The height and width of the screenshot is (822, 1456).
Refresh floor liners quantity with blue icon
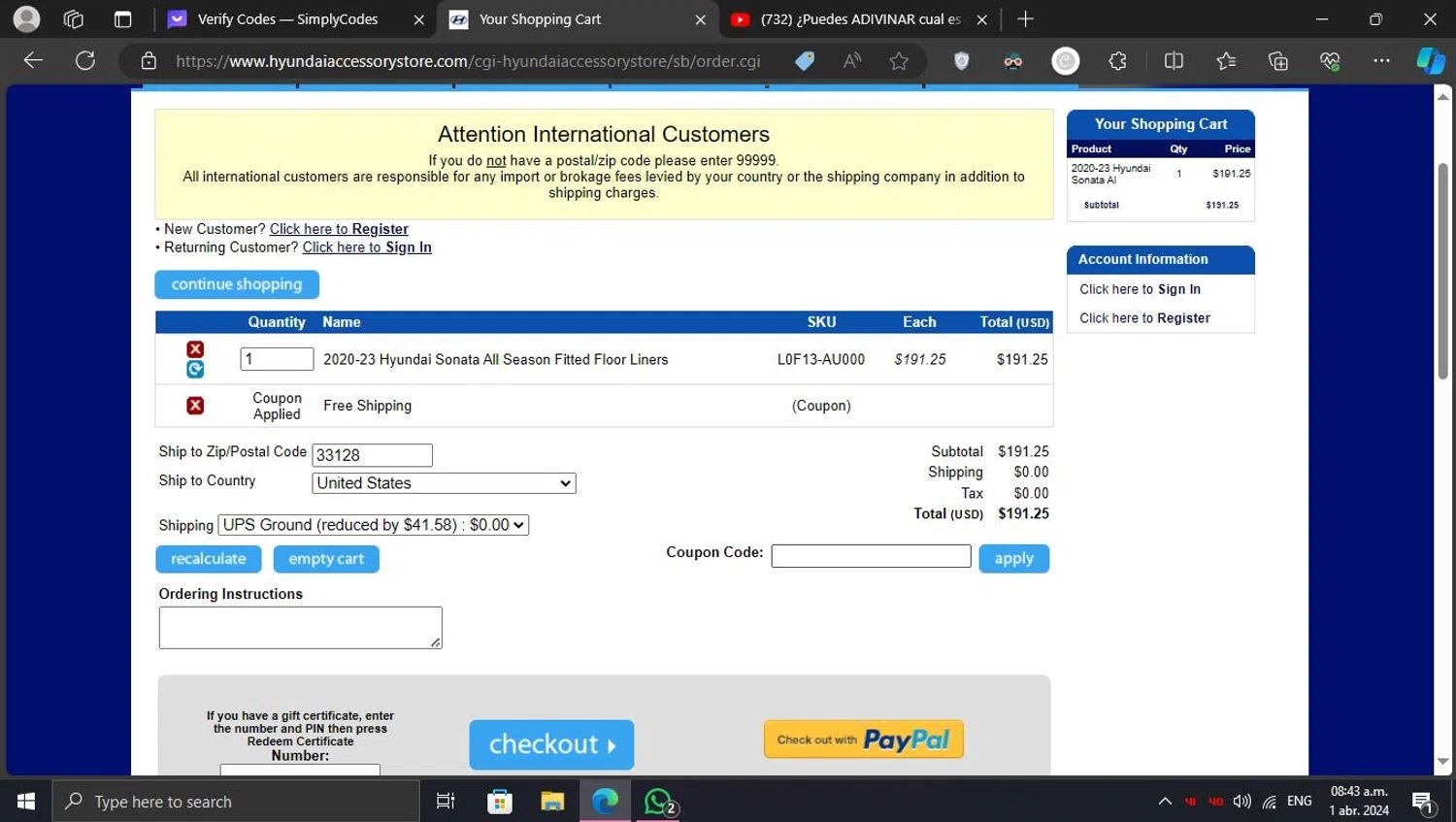click(195, 370)
